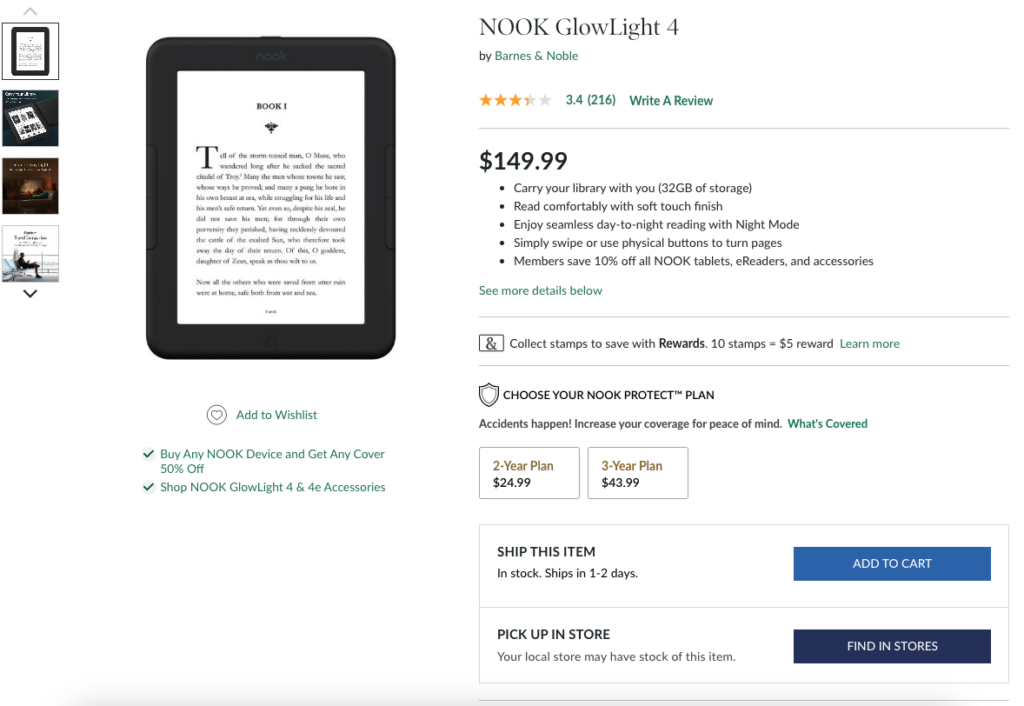1024x706 pixels.
Task: Select the 3-Year Plan option
Action: (638, 473)
